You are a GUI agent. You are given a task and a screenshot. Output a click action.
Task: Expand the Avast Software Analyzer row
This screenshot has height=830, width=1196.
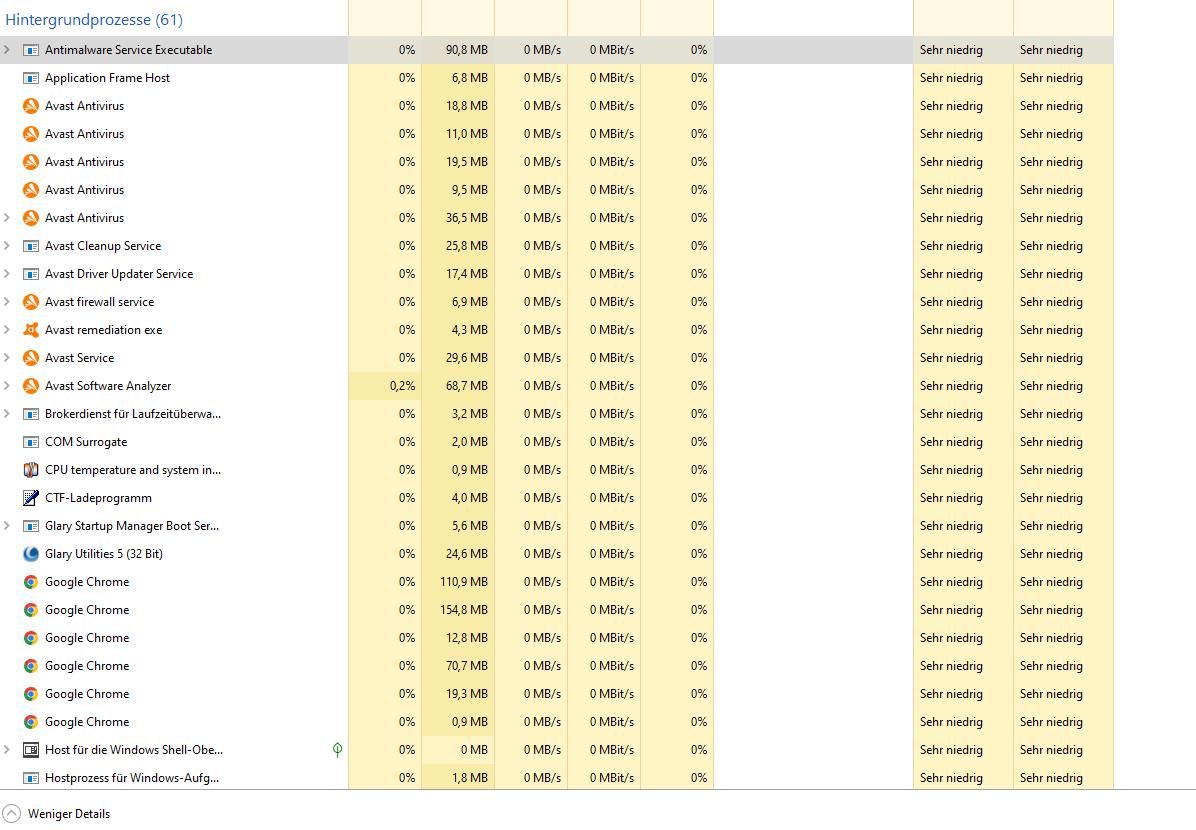7,385
